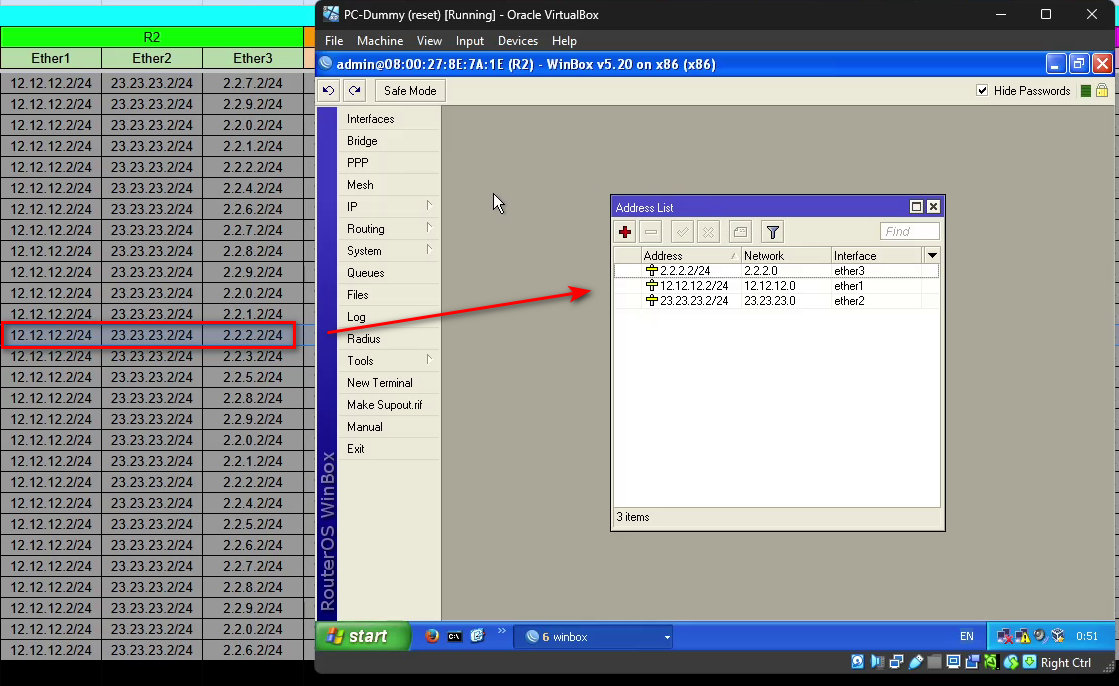Screen dimensions: 1119x686
Task: Click the EN language indicator in taskbar
Action: (x=966, y=636)
